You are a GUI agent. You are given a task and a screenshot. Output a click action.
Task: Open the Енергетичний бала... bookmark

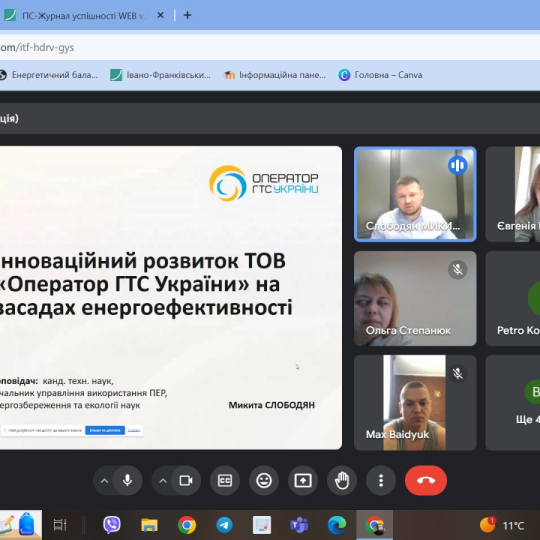pyautogui.click(x=49, y=75)
